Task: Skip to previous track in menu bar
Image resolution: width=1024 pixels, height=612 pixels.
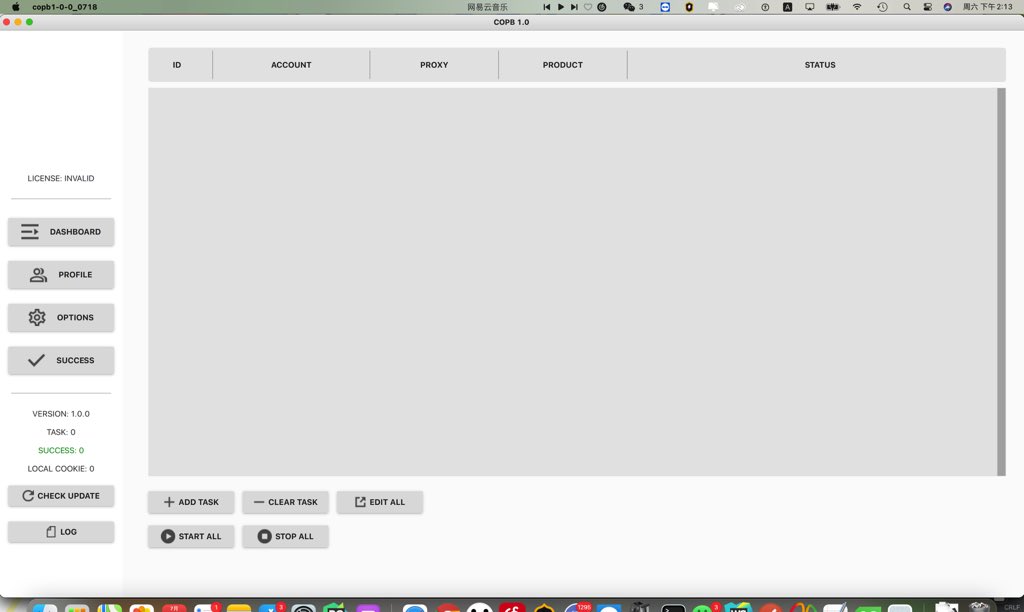Action: [x=547, y=7]
